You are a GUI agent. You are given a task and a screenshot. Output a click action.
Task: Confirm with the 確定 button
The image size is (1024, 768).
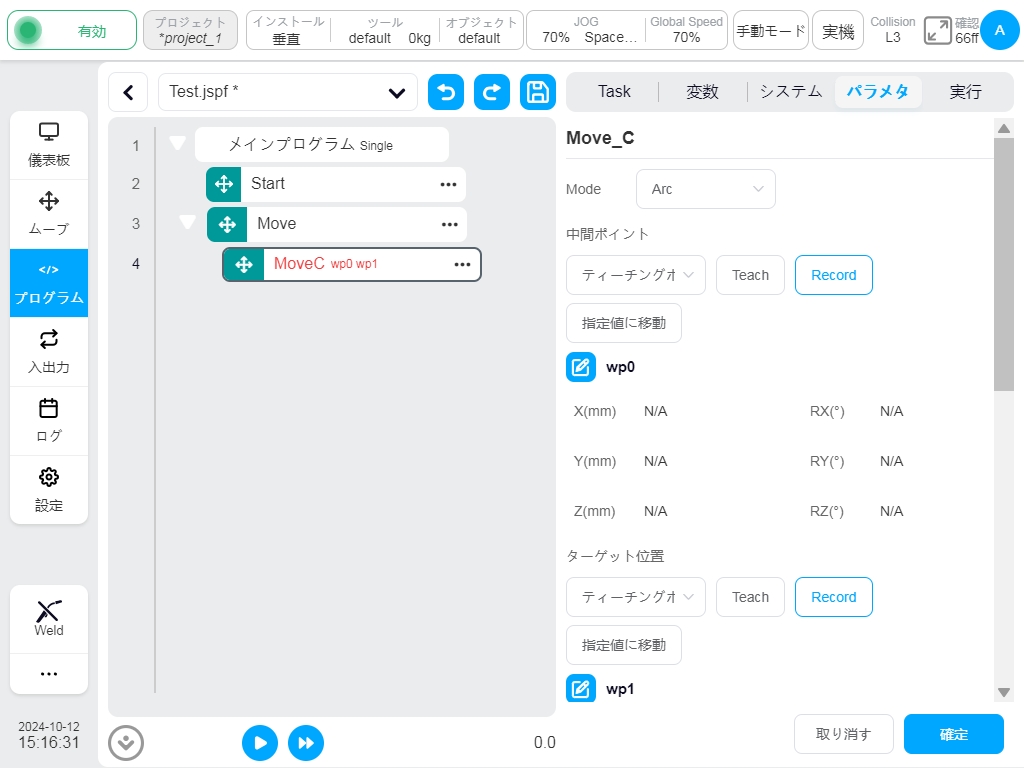click(953, 734)
